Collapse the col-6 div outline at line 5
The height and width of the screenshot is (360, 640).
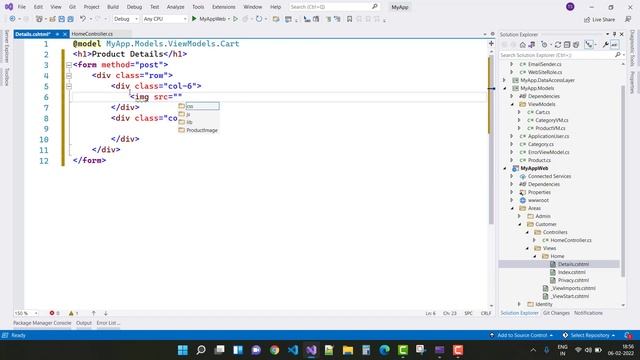coord(69,86)
